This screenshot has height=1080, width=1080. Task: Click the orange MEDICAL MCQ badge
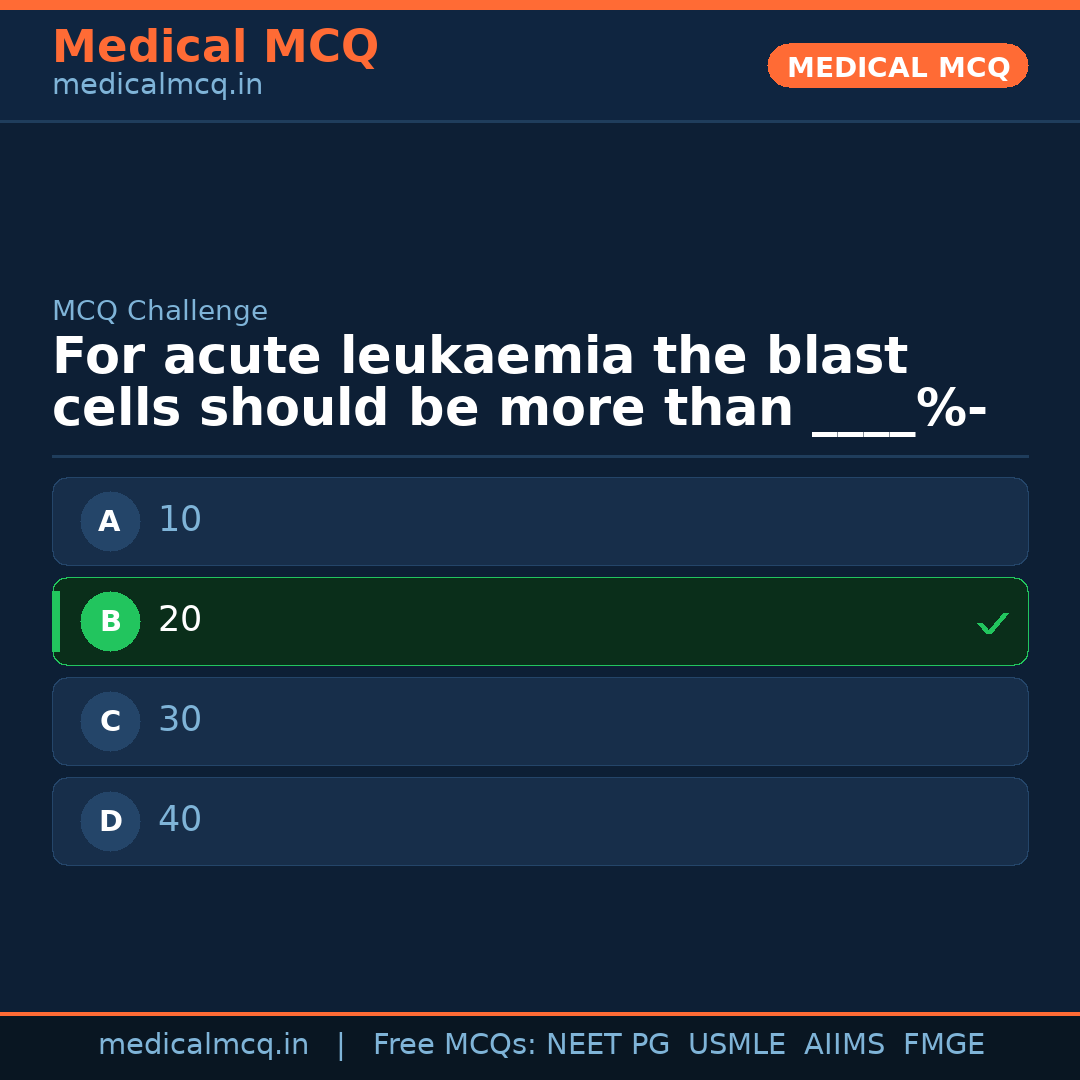[x=897, y=67]
